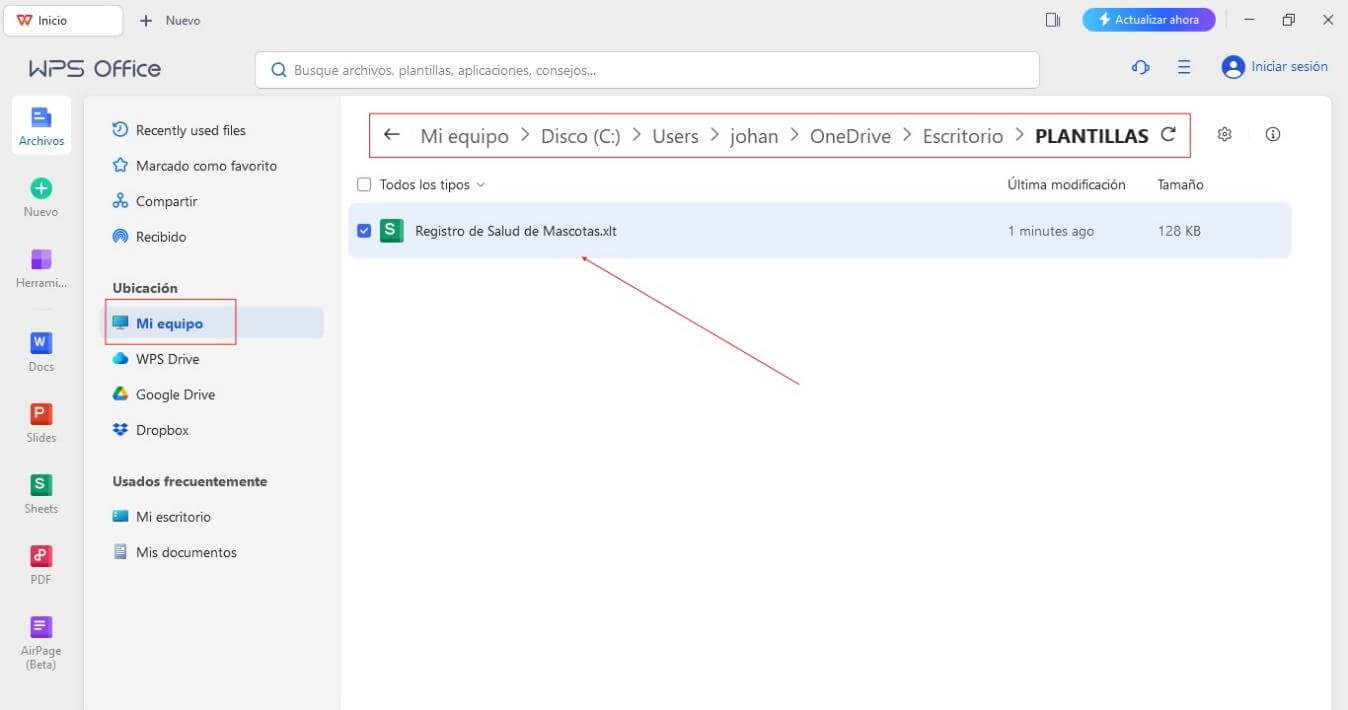
Task: Click the green Nuevo plus icon
Action: pyautogui.click(x=41, y=188)
